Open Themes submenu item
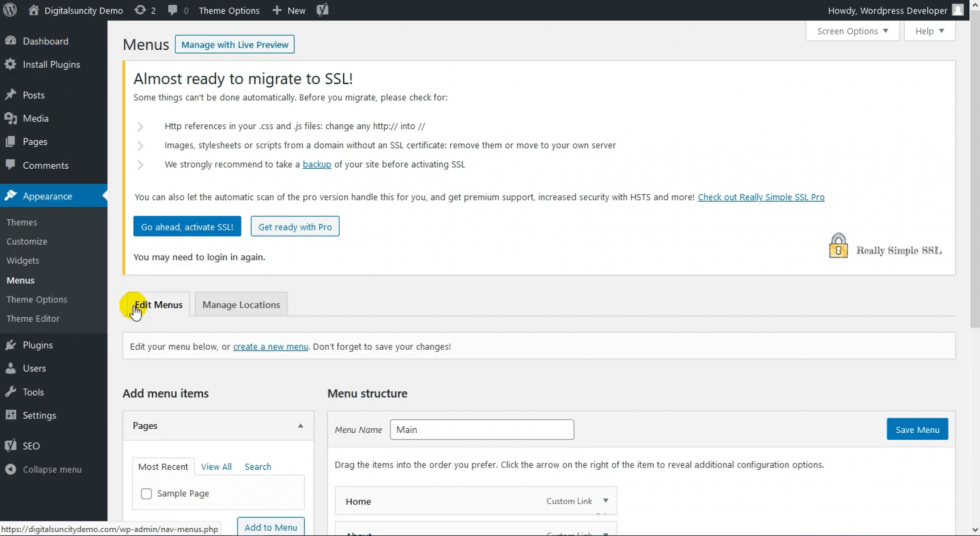The width and height of the screenshot is (980, 536). coord(22,222)
